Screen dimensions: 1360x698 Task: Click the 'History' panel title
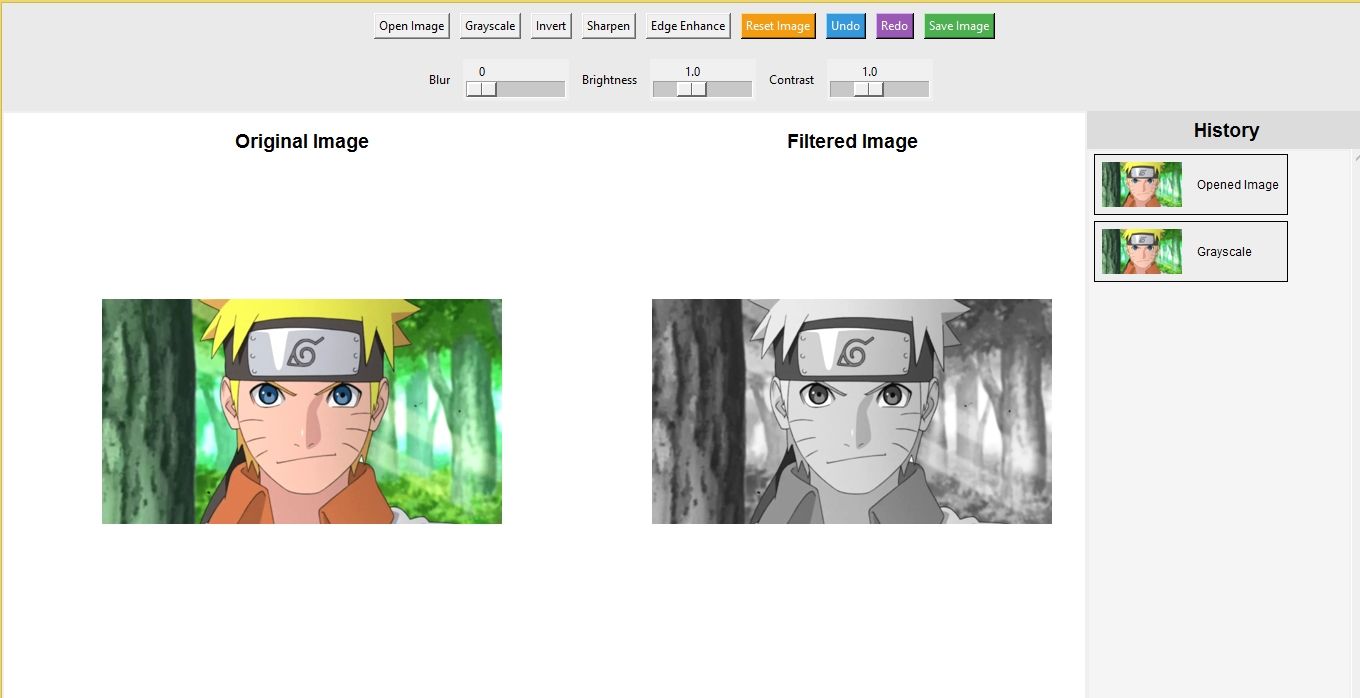click(x=1226, y=130)
